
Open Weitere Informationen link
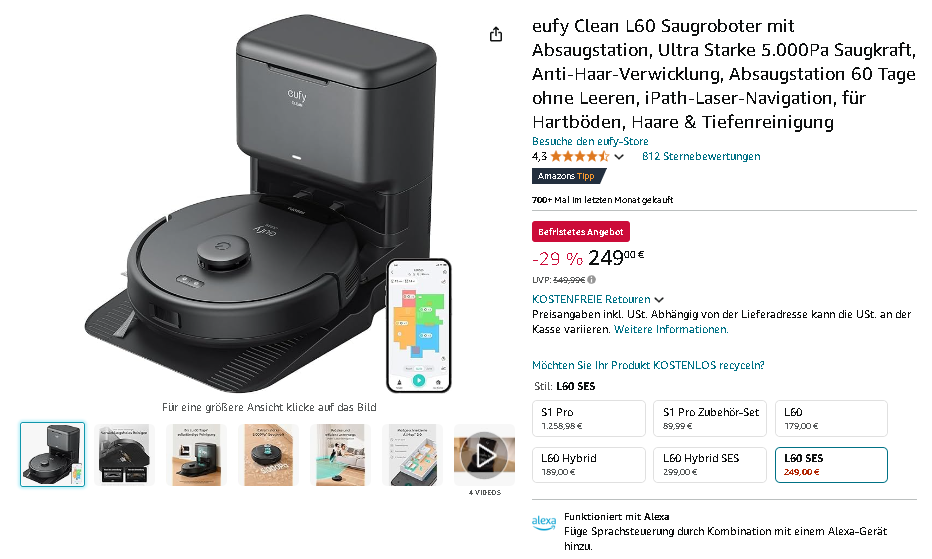(x=671, y=329)
